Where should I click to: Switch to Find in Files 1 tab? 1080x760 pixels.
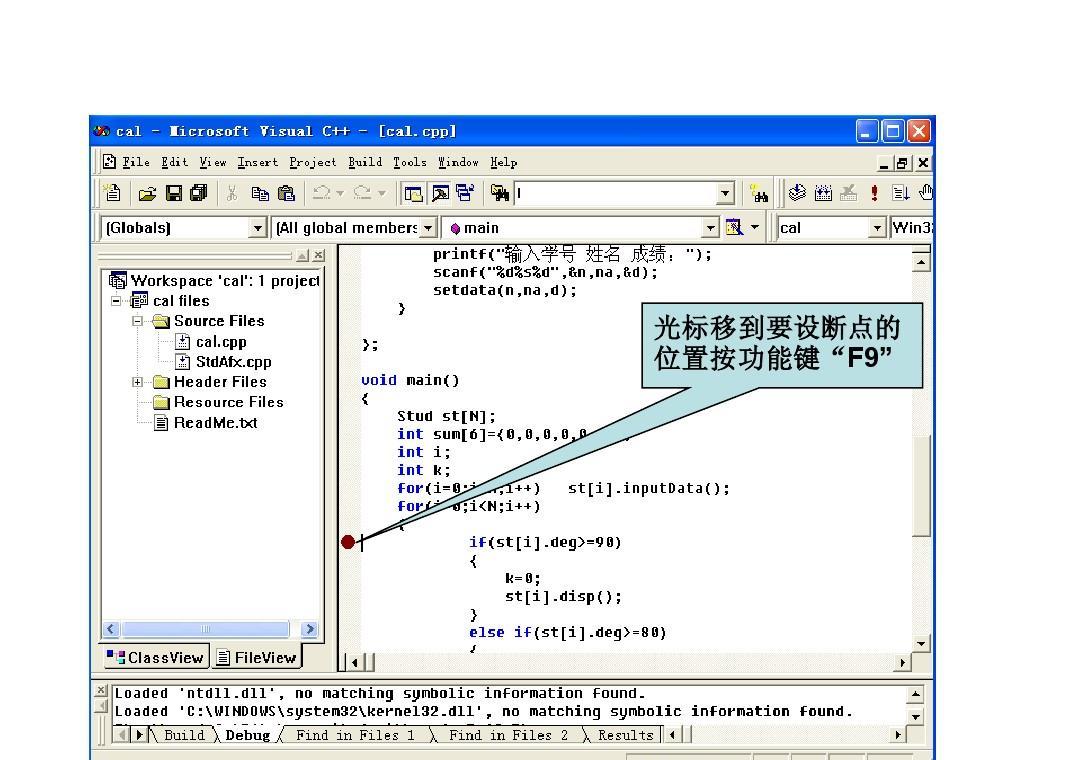(x=355, y=735)
